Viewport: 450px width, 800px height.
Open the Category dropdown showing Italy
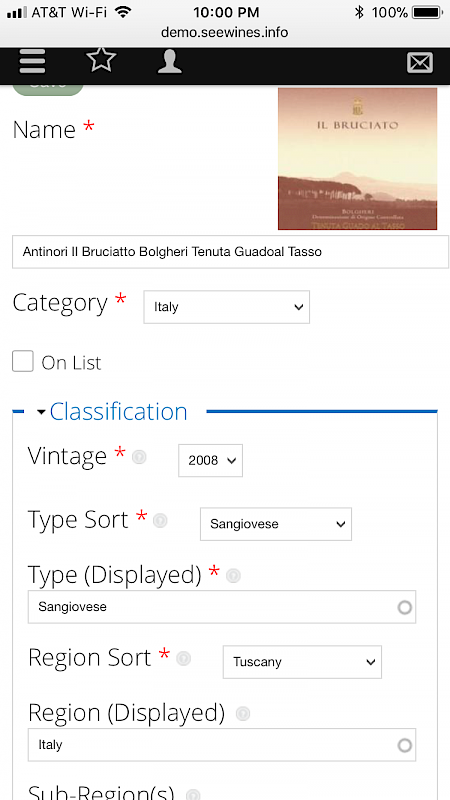click(227, 307)
